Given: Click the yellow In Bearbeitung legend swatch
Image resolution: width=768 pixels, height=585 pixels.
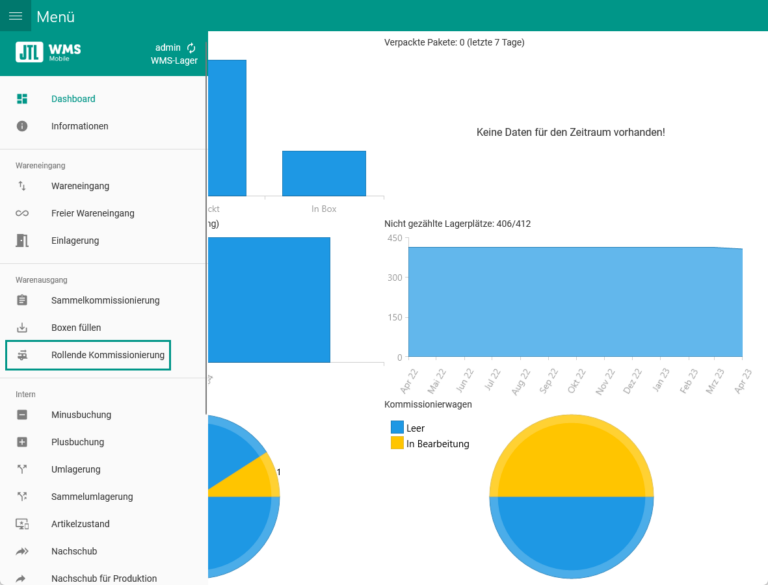Looking at the screenshot, I should 396,443.
